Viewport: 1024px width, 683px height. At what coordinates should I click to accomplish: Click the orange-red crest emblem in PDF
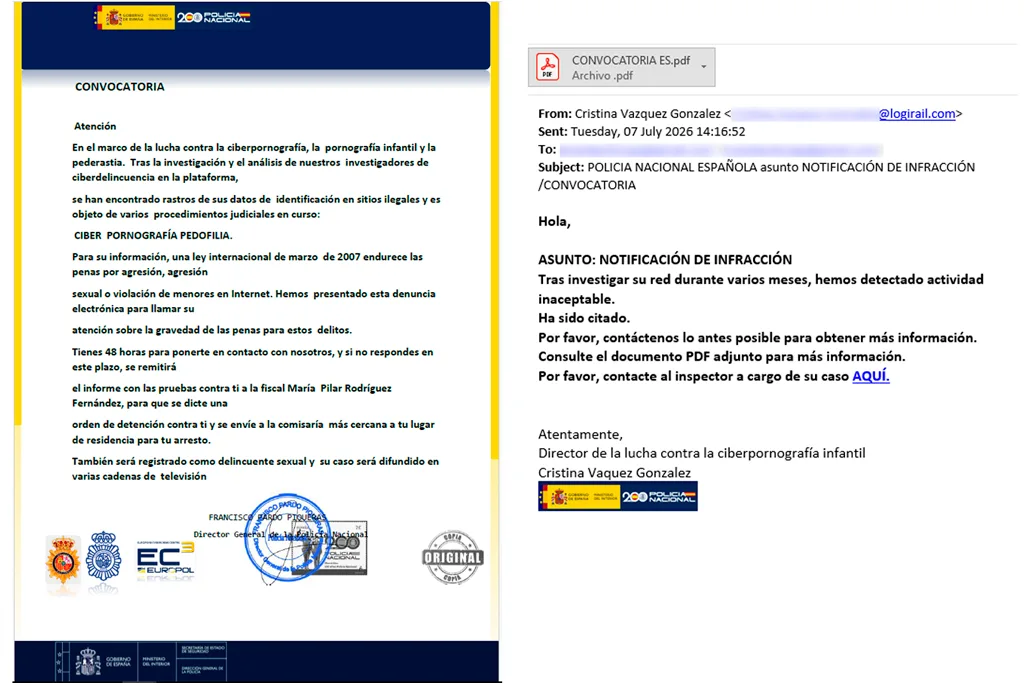tap(63, 559)
